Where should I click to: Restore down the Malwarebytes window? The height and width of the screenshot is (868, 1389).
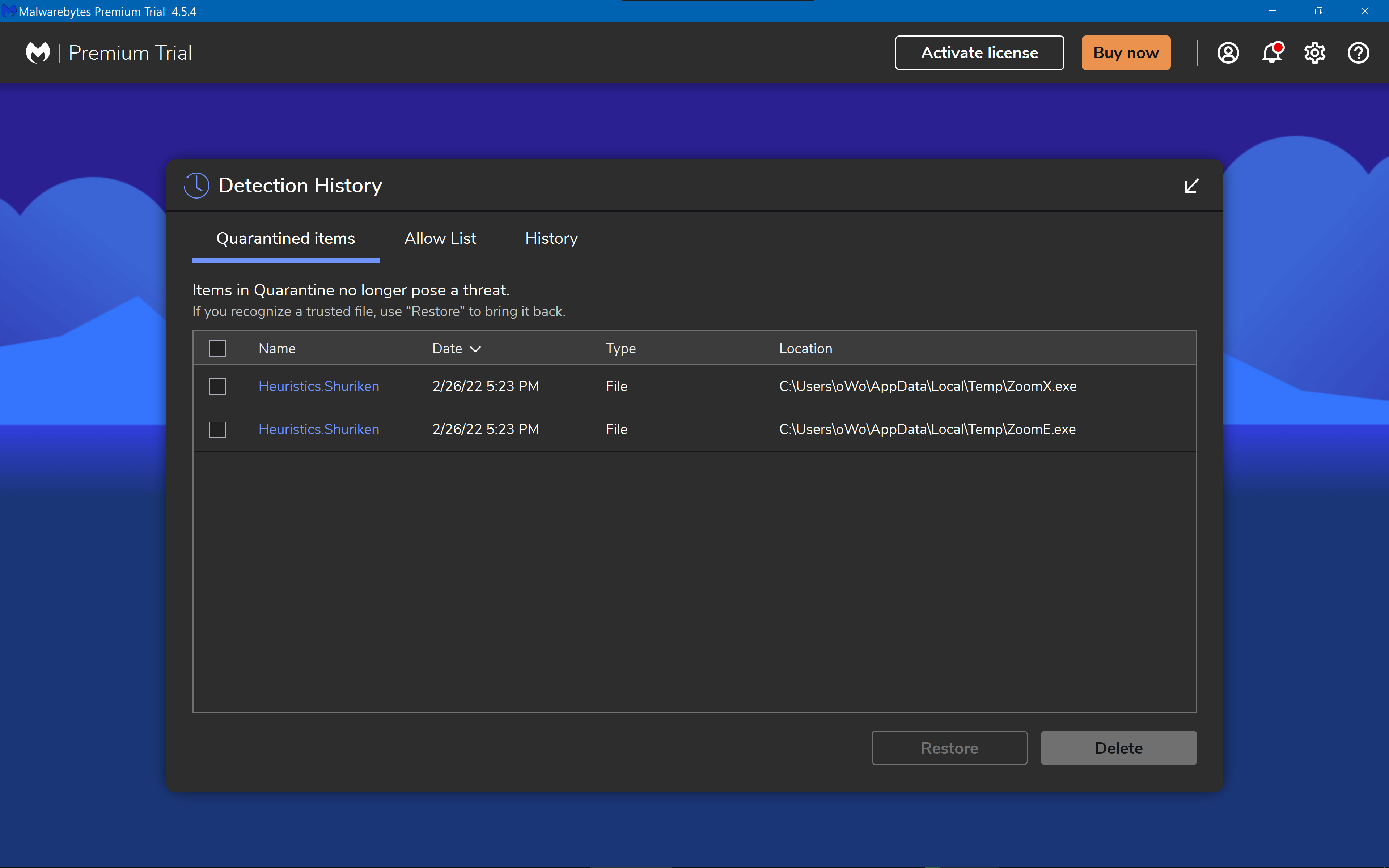click(1318, 11)
